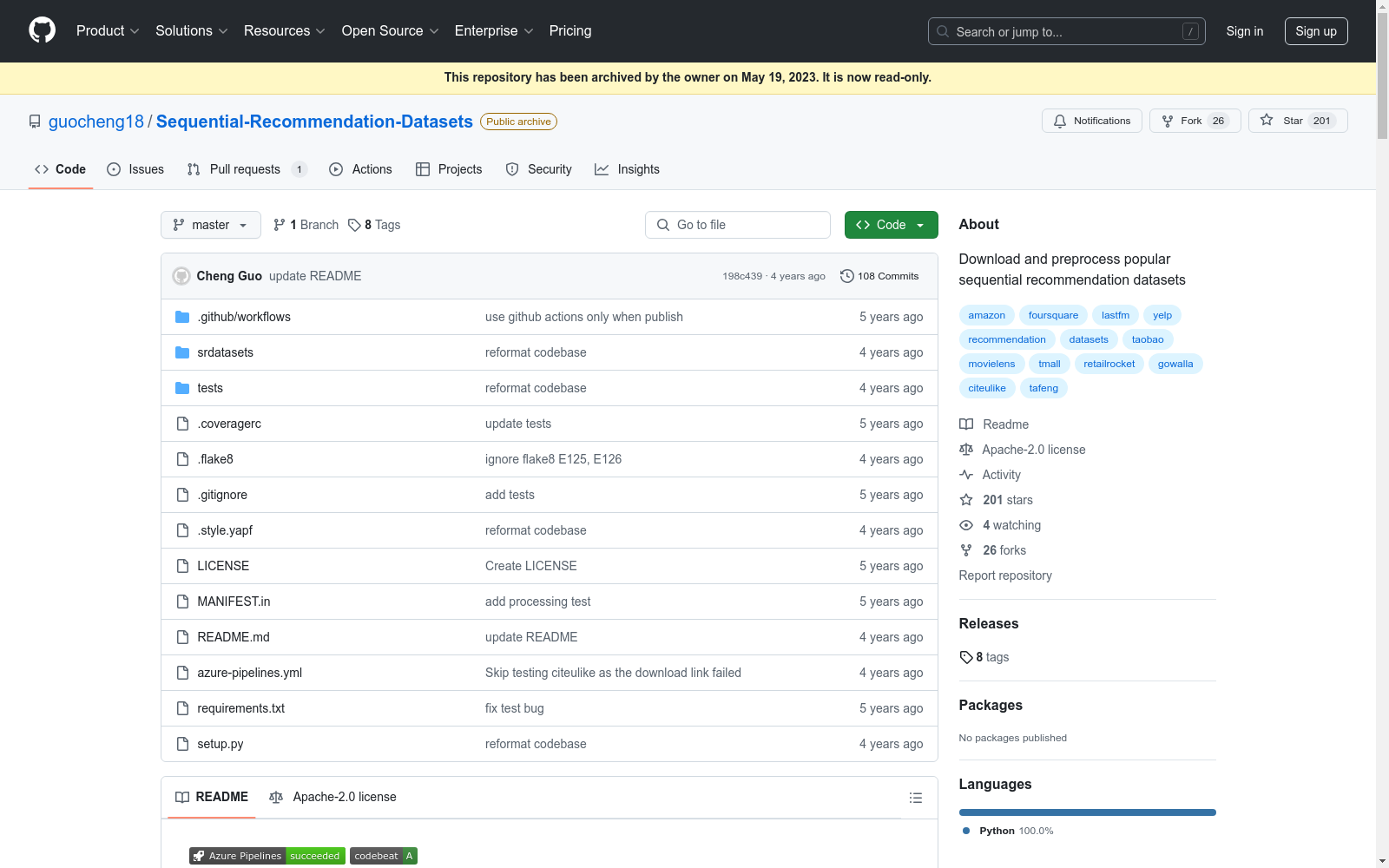Click the srdatasets folder icon
1389x868 pixels.
click(x=182, y=352)
